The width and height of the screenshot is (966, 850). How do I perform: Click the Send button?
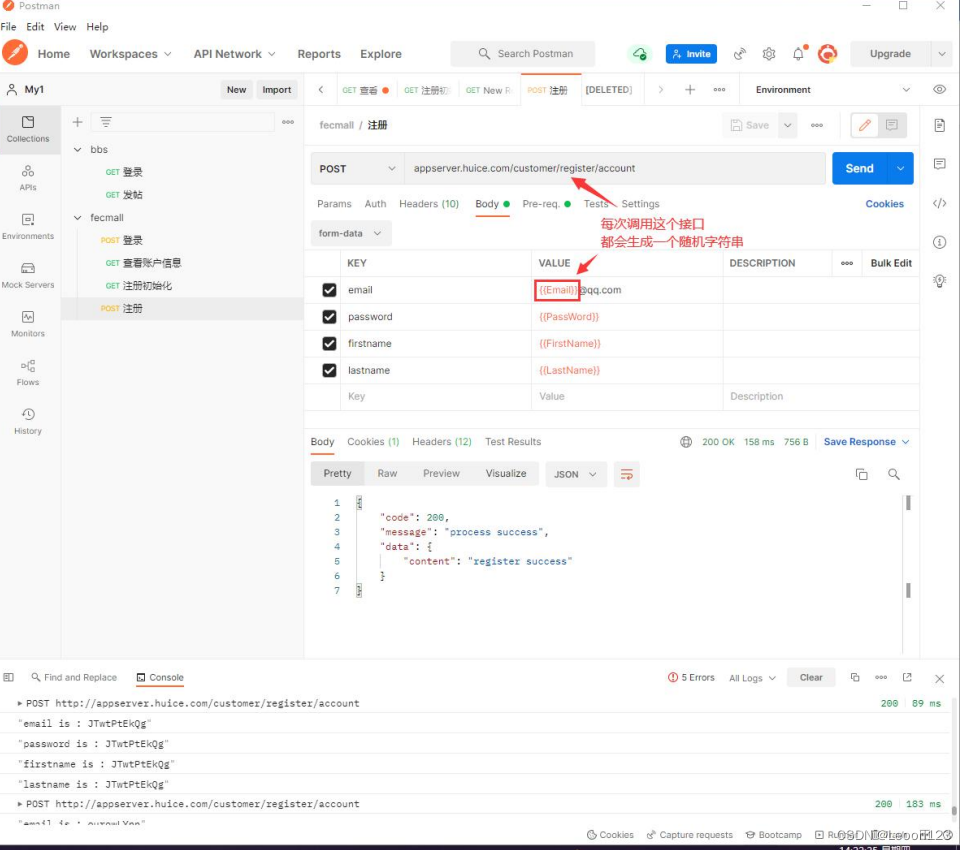point(859,168)
